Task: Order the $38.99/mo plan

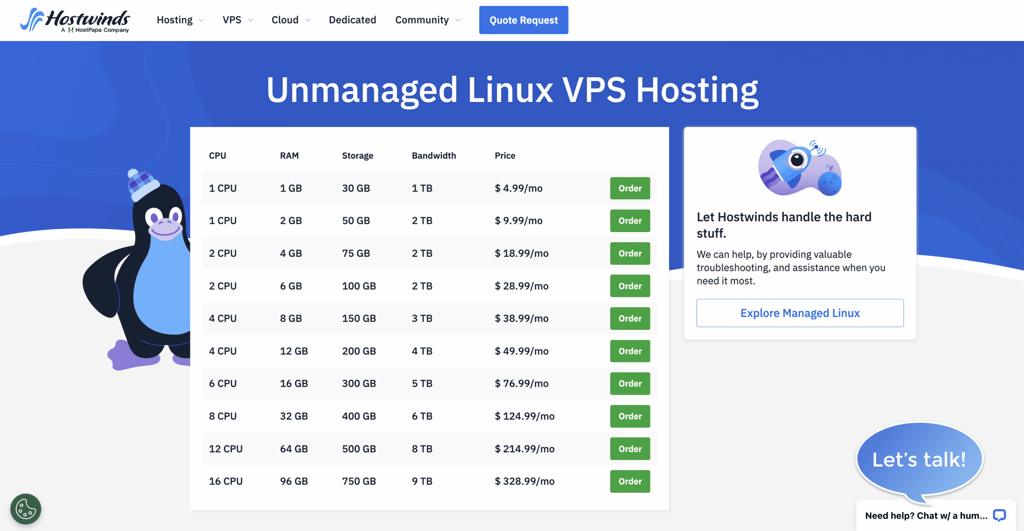Action: click(x=630, y=319)
